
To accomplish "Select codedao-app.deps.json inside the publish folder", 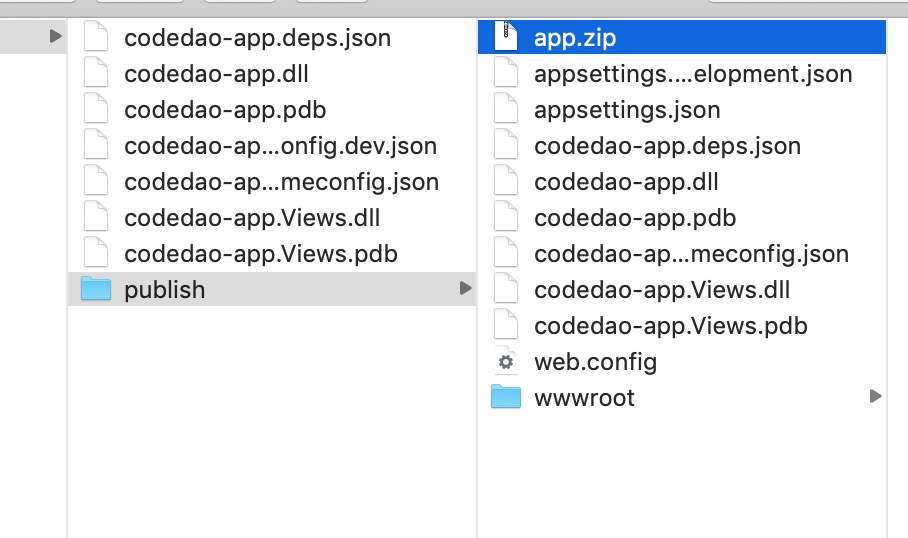I will point(667,146).
